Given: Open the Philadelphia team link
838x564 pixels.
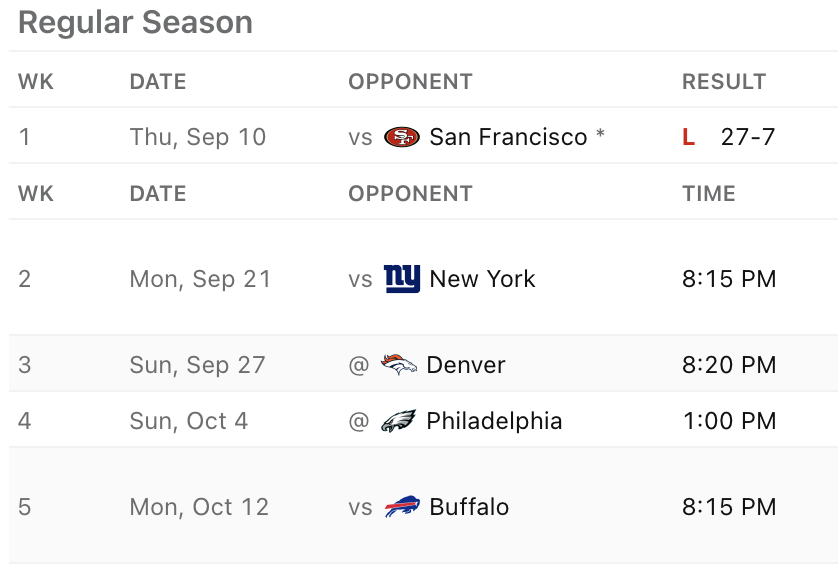Looking at the screenshot, I should coord(494,421).
